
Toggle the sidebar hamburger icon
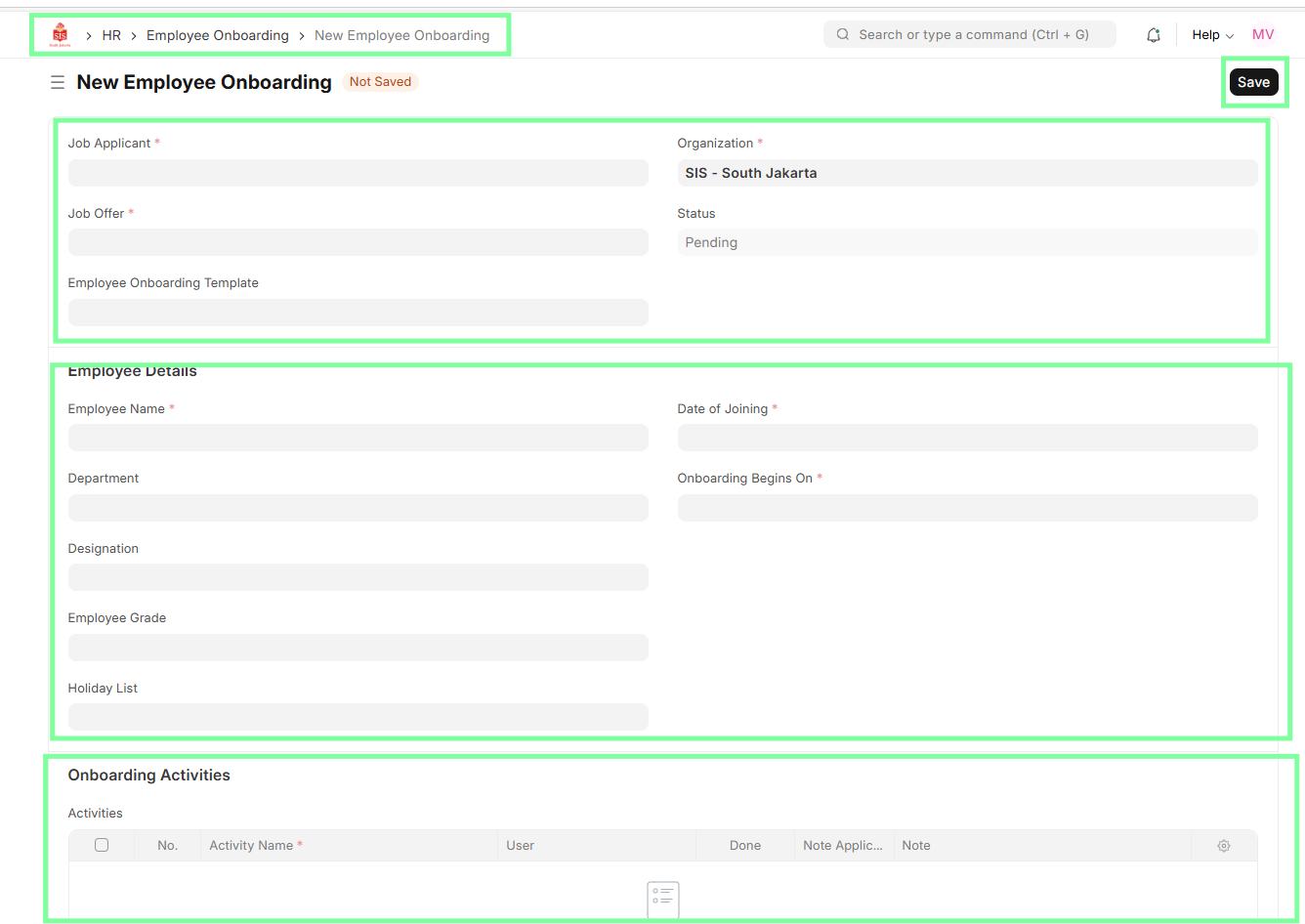[58, 83]
